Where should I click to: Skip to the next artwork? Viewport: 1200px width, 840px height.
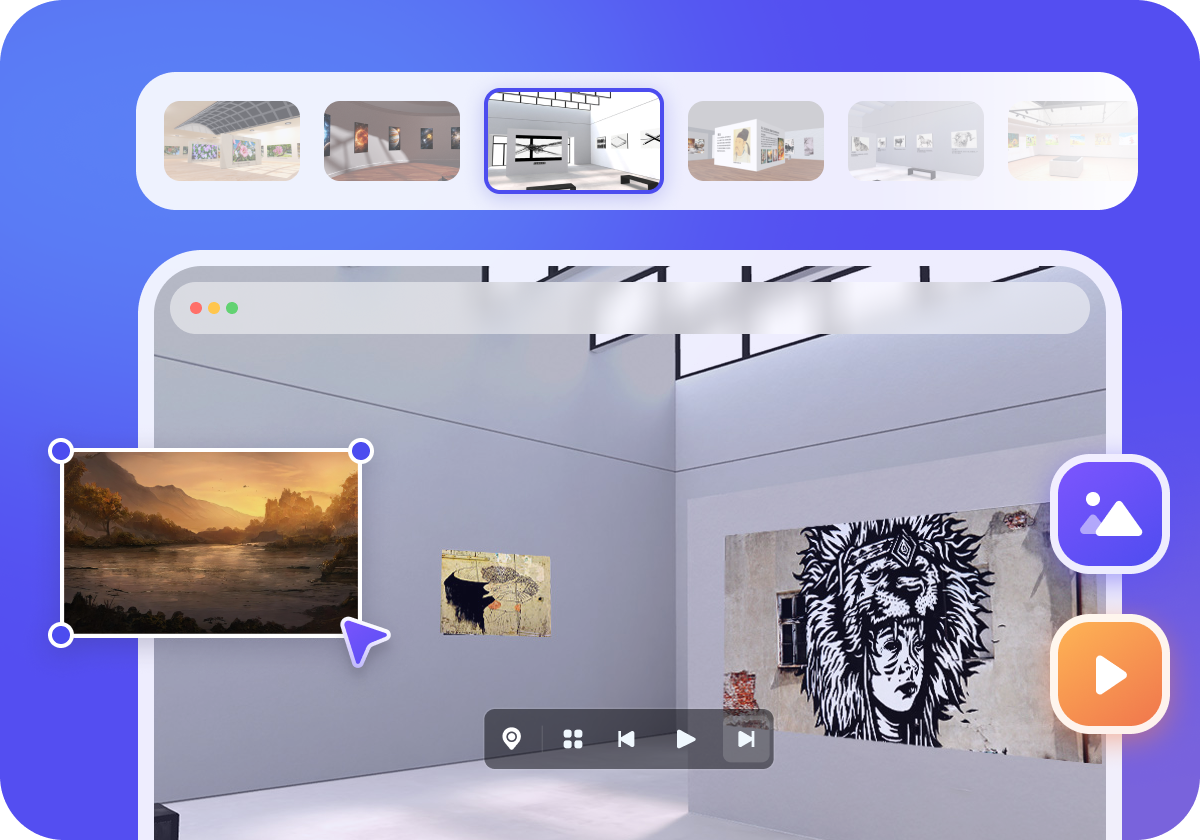click(x=746, y=739)
